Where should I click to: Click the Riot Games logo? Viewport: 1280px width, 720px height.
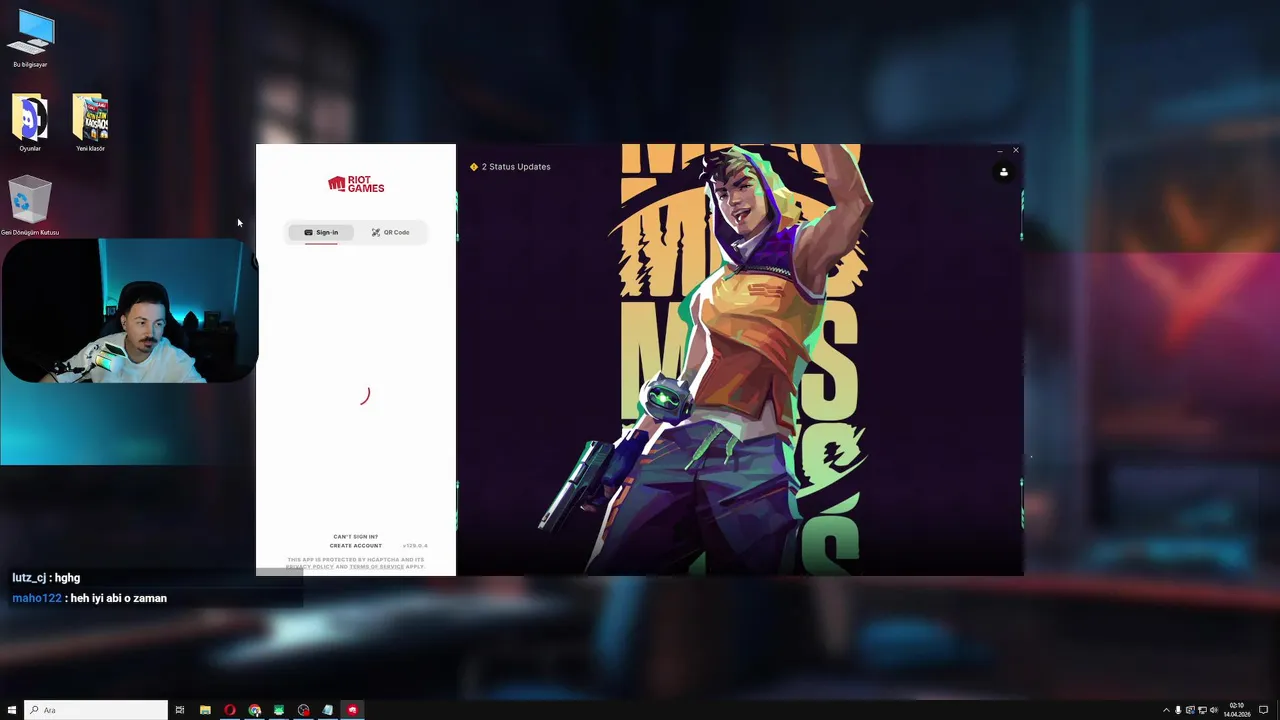pyautogui.click(x=356, y=184)
